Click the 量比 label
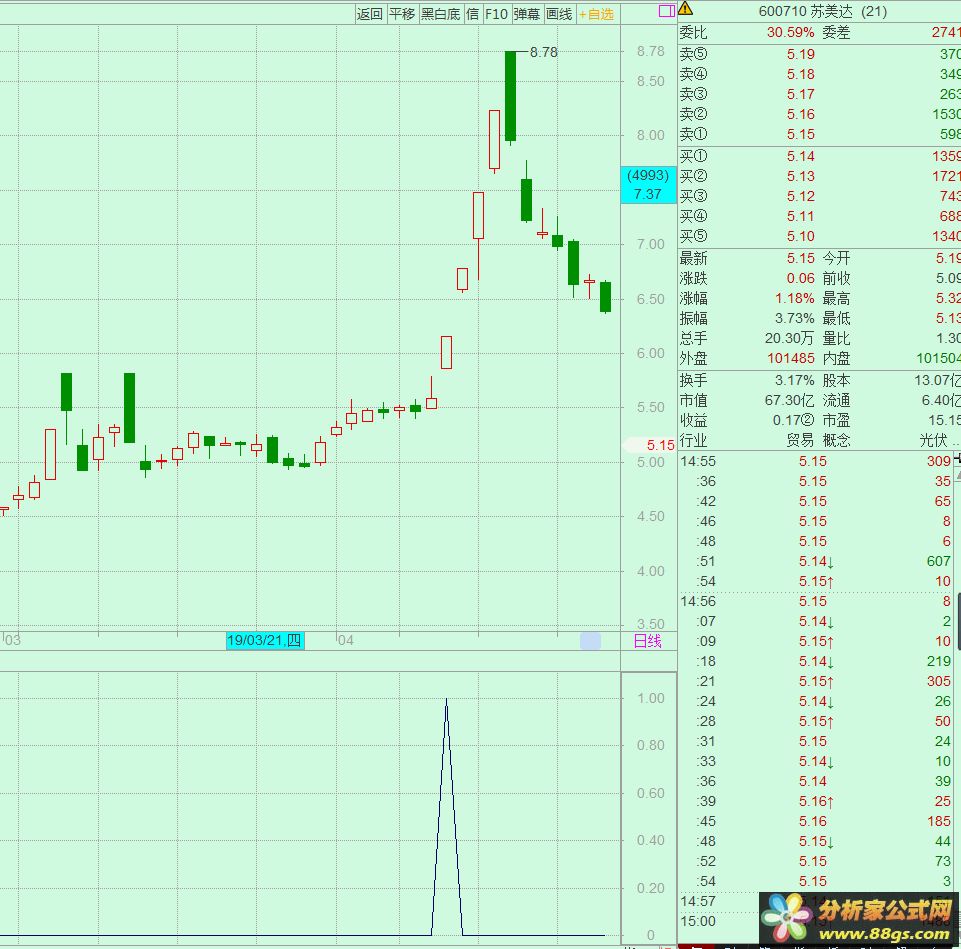The image size is (961, 949). pyautogui.click(x=837, y=338)
